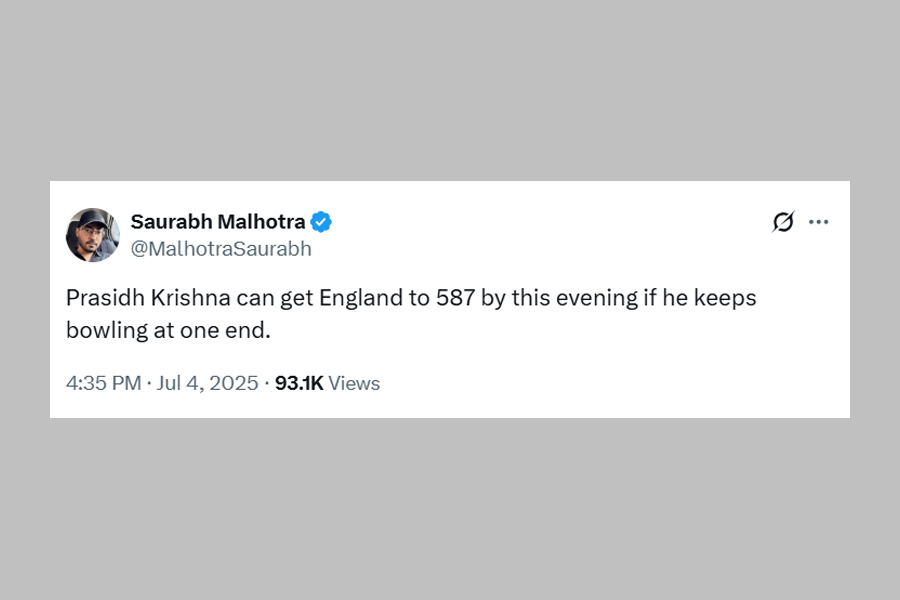The image size is (900, 600).
Task: Click the word "get" in the post
Action: pyautogui.click(x=271, y=299)
